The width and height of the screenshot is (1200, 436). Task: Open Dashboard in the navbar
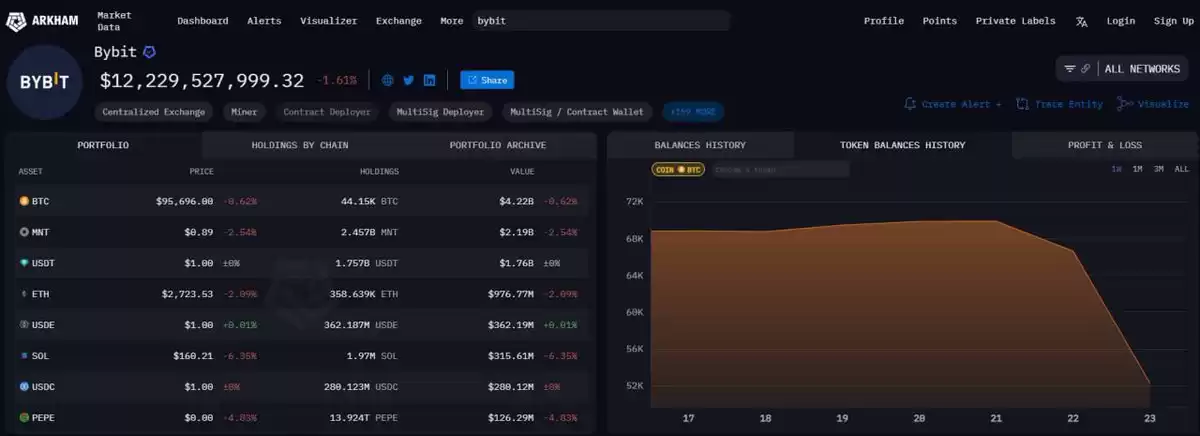203,21
